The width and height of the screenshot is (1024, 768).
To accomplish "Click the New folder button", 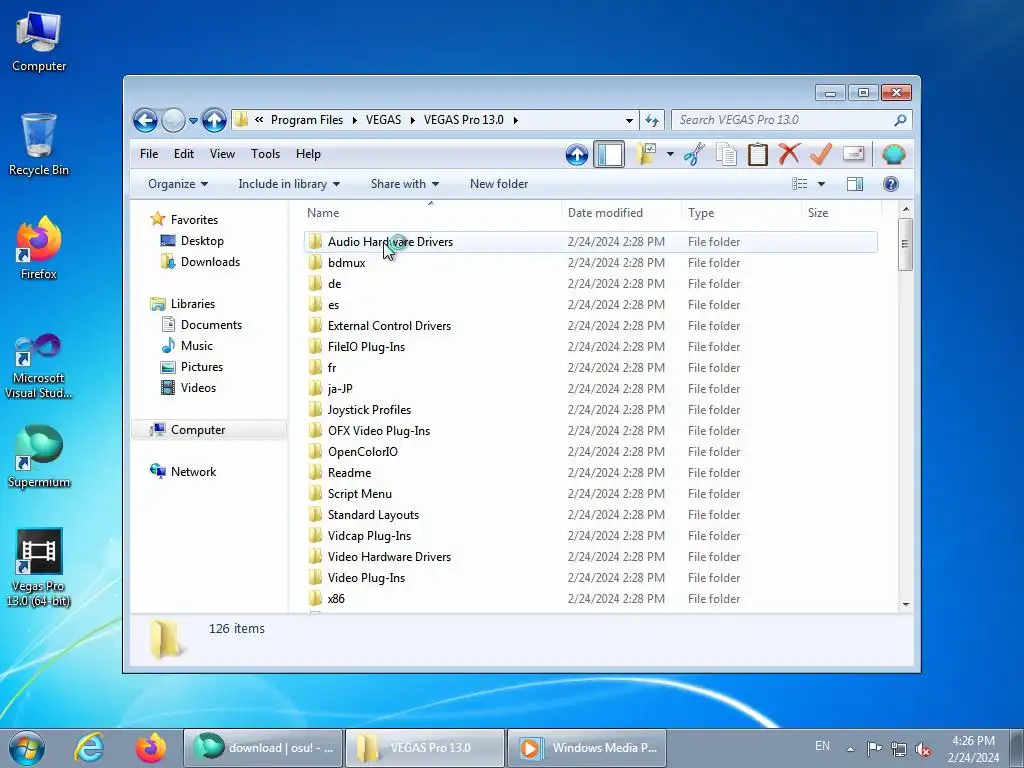I will click(x=499, y=184).
